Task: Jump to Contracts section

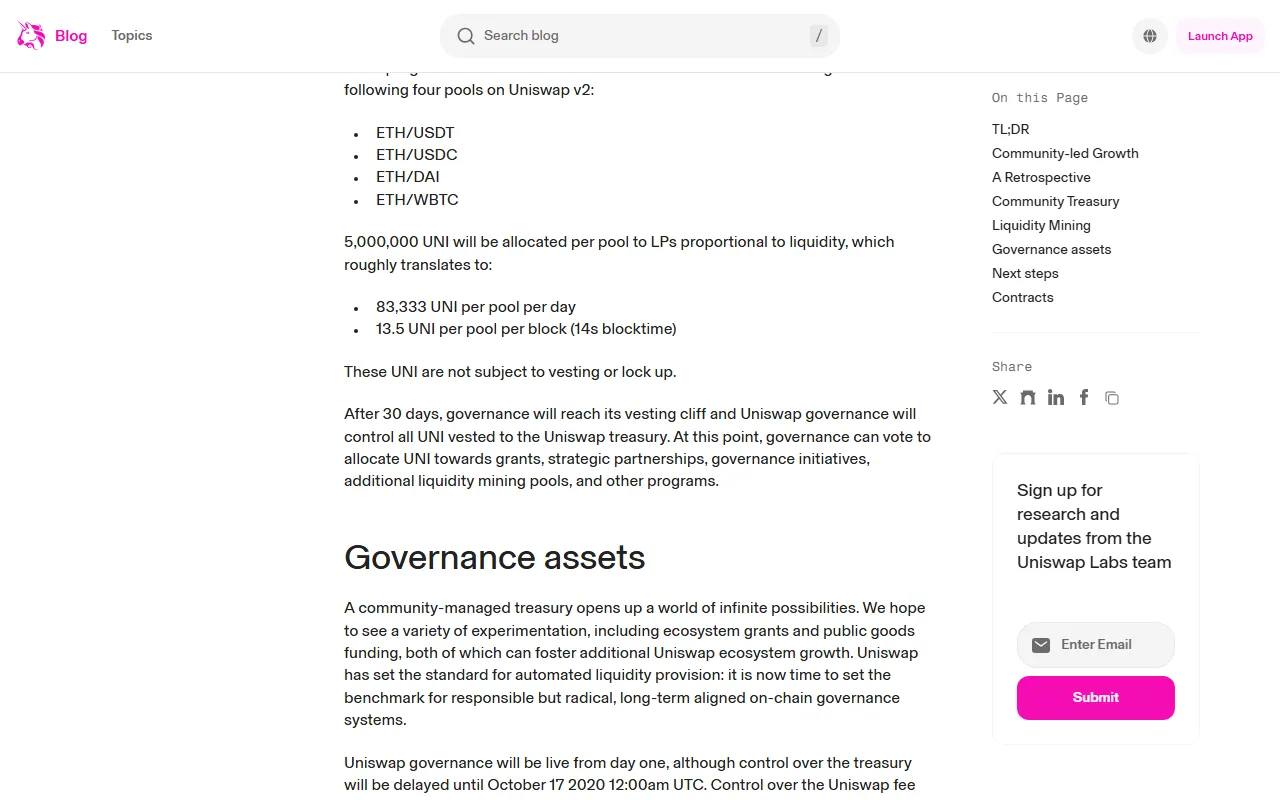Action: (x=1022, y=297)
